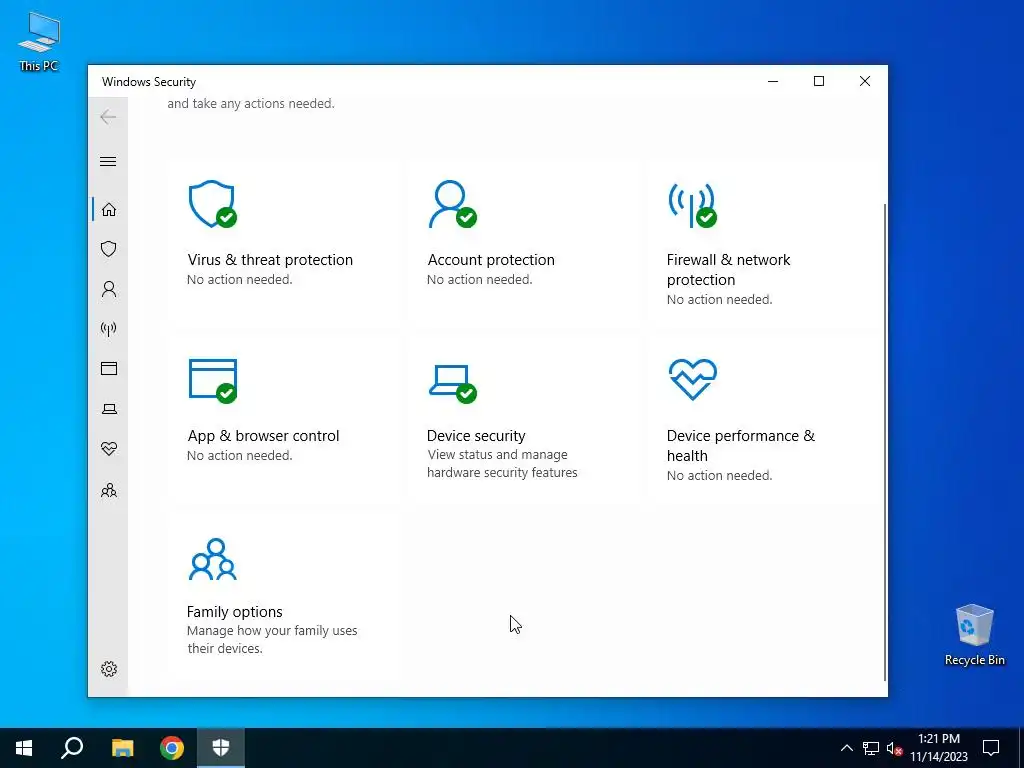Screen dimensions: 1024x768
Task: Click 'View status and manage hardware security features' text
Action: point(502,464)
